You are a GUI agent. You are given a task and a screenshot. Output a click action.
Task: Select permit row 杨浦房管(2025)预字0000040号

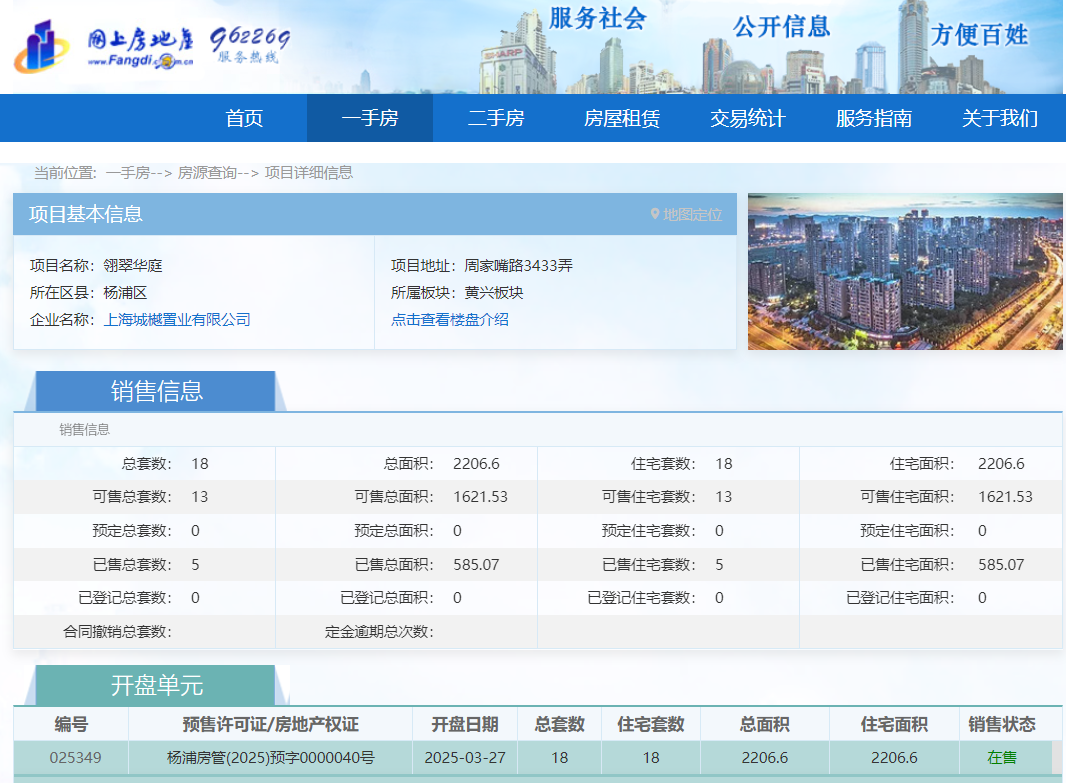(x=270, y=757)
